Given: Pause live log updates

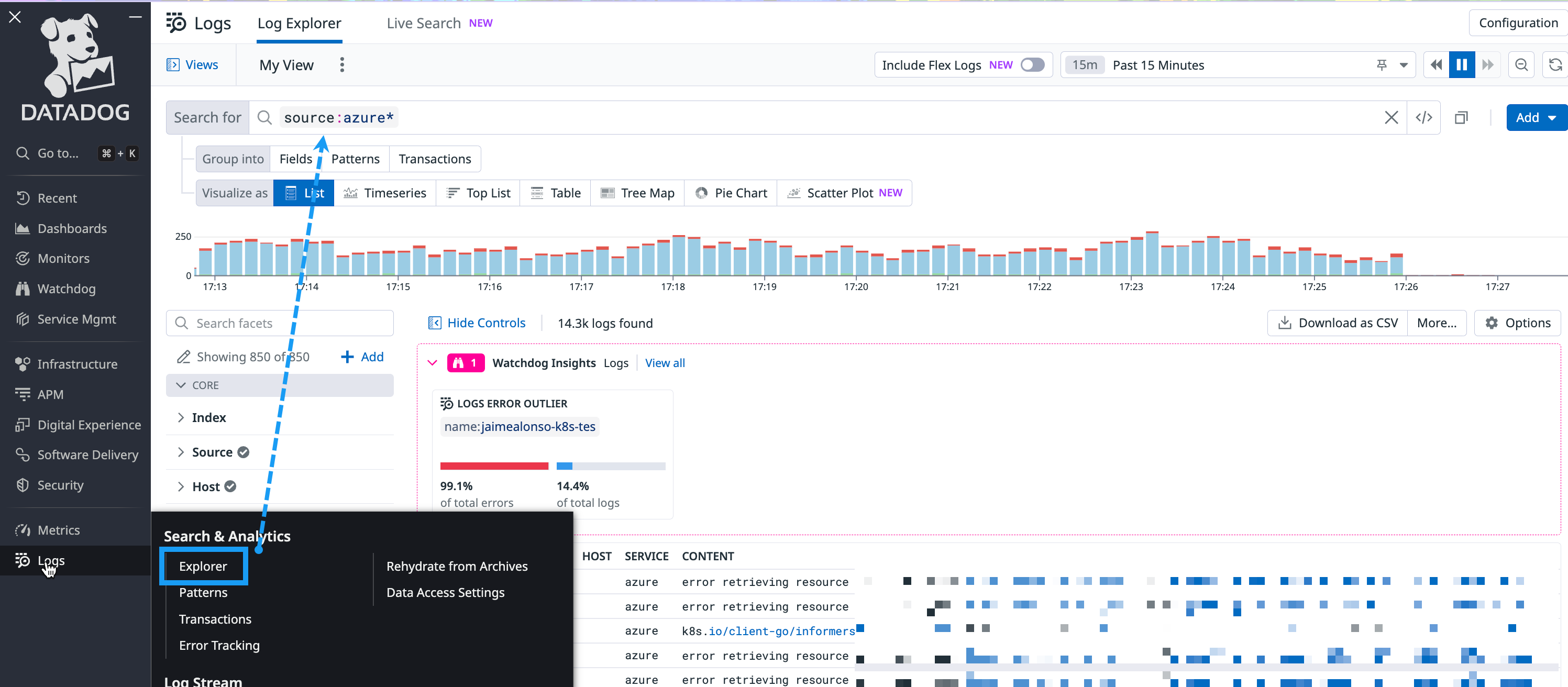Looking at the screenshot, I should click(1462, 64).
